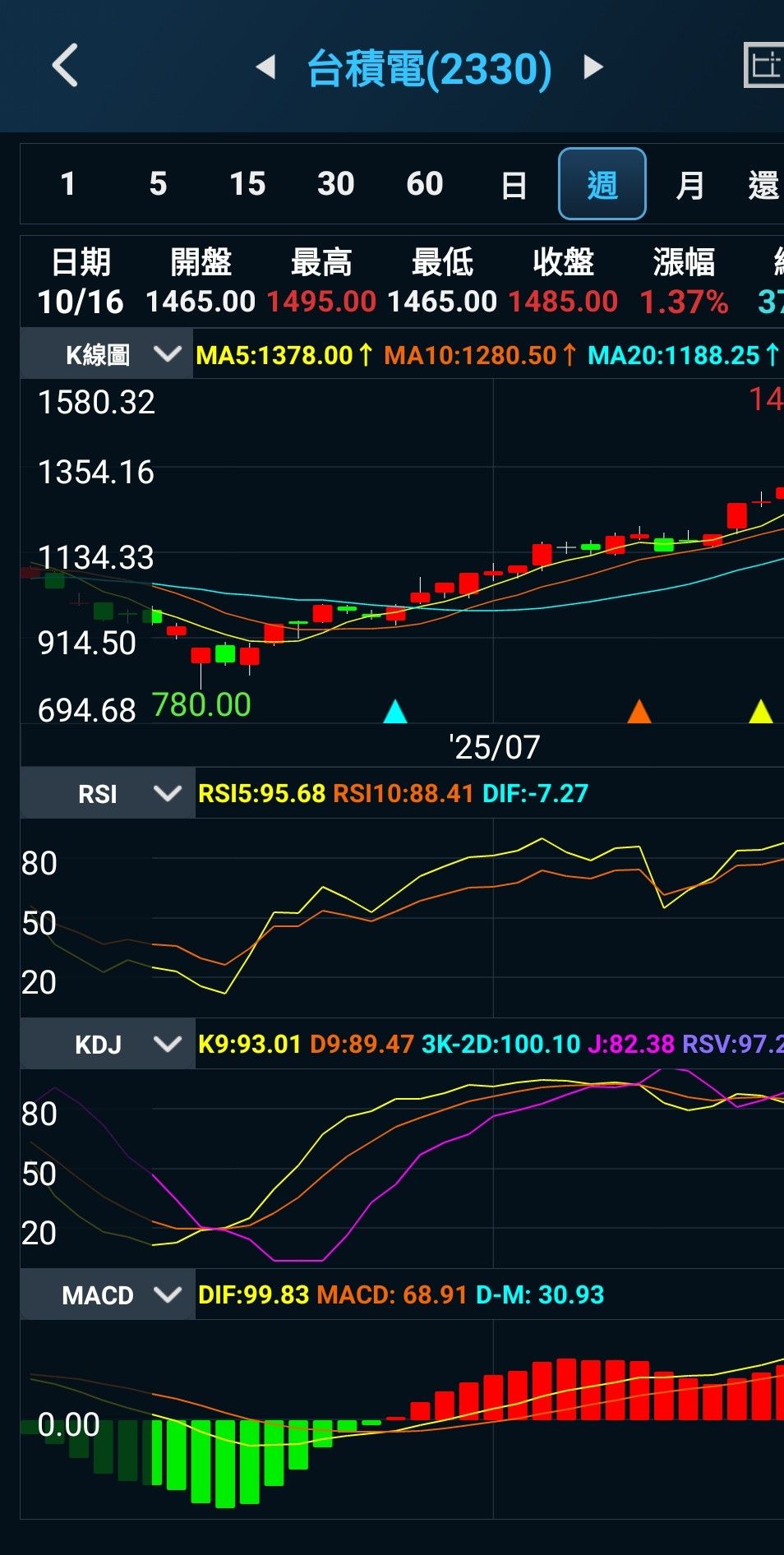Image resolution: width=784 pixels, height=1555 pixels.
Task: Tap the MA20:1188.25 label
Action: click(x=684, y=355)
